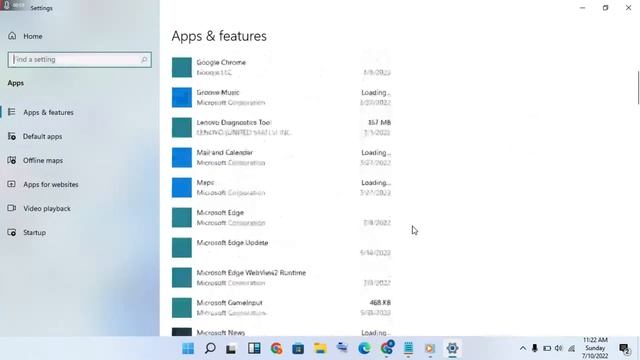Click the microphone tray icon
Screen dimensions: 640x360
[535, 349]
